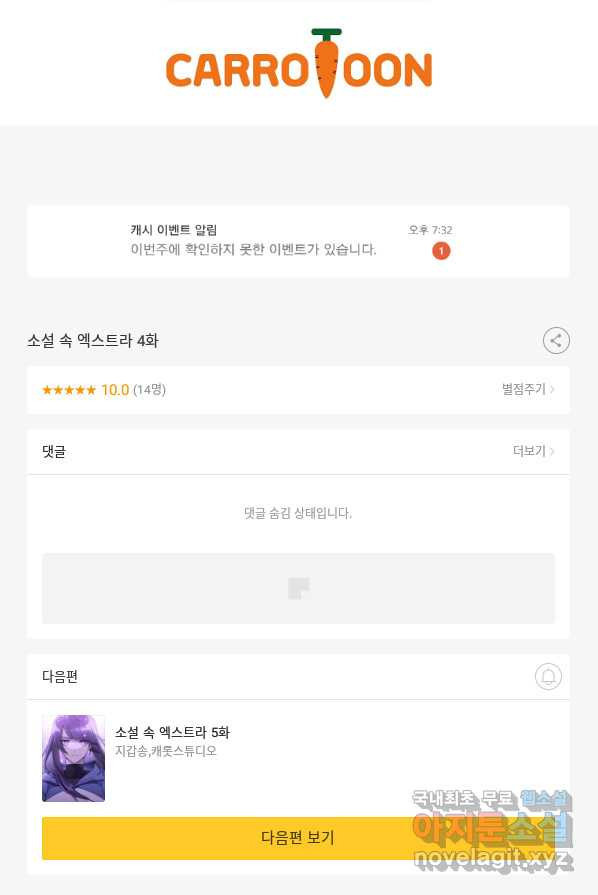Click the CARROTOON carrot logo
This screenshot has width=598, height=895.
pos(299,63)
